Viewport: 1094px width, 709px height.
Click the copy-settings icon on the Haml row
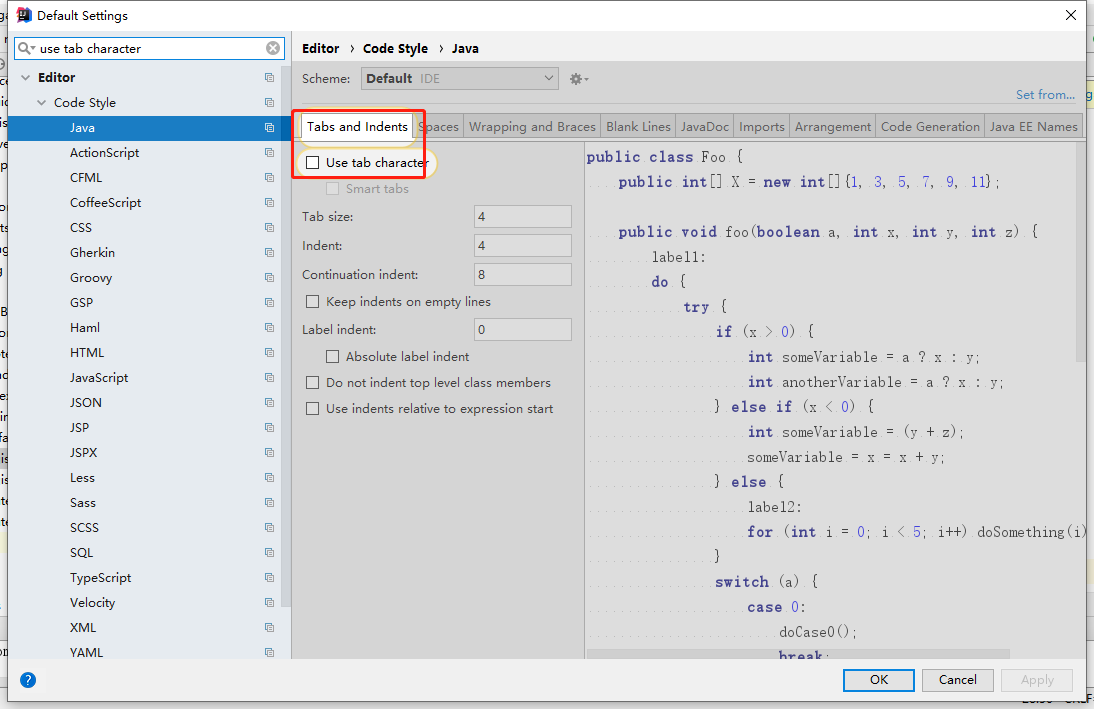tap(269, 328)
